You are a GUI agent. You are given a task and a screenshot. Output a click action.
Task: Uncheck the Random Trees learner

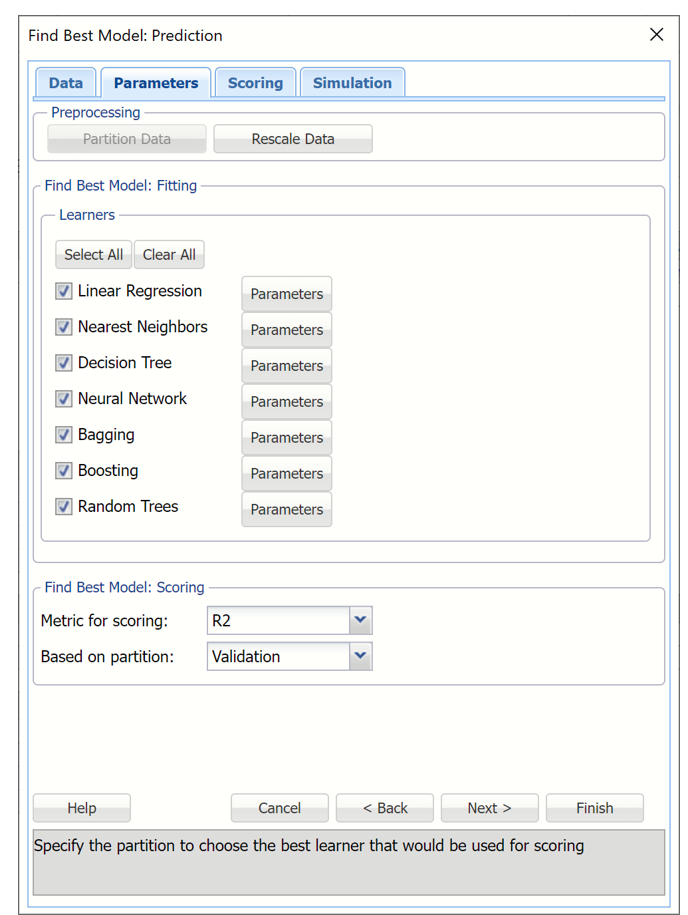(x=63, y=507)
